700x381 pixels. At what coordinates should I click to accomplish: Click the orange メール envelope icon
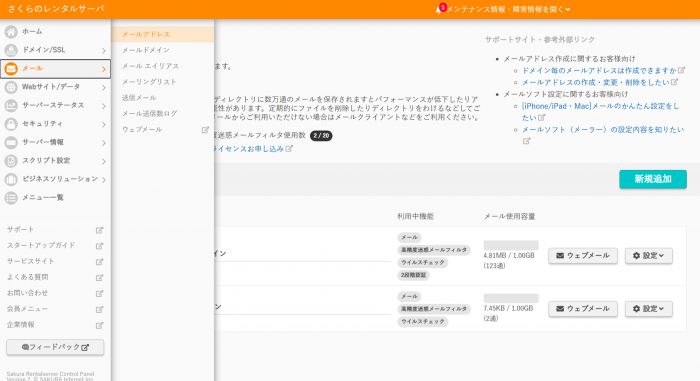point(11,69)
